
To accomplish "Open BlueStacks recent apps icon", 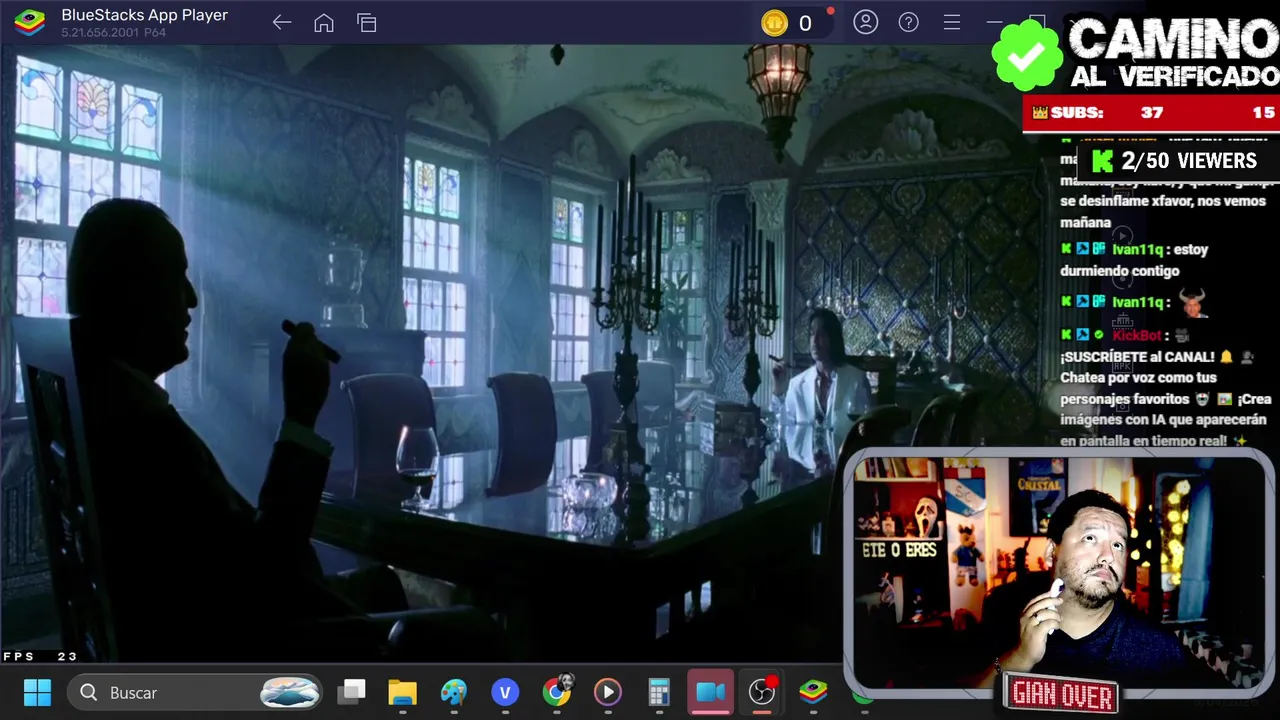I will coord(367,22).
